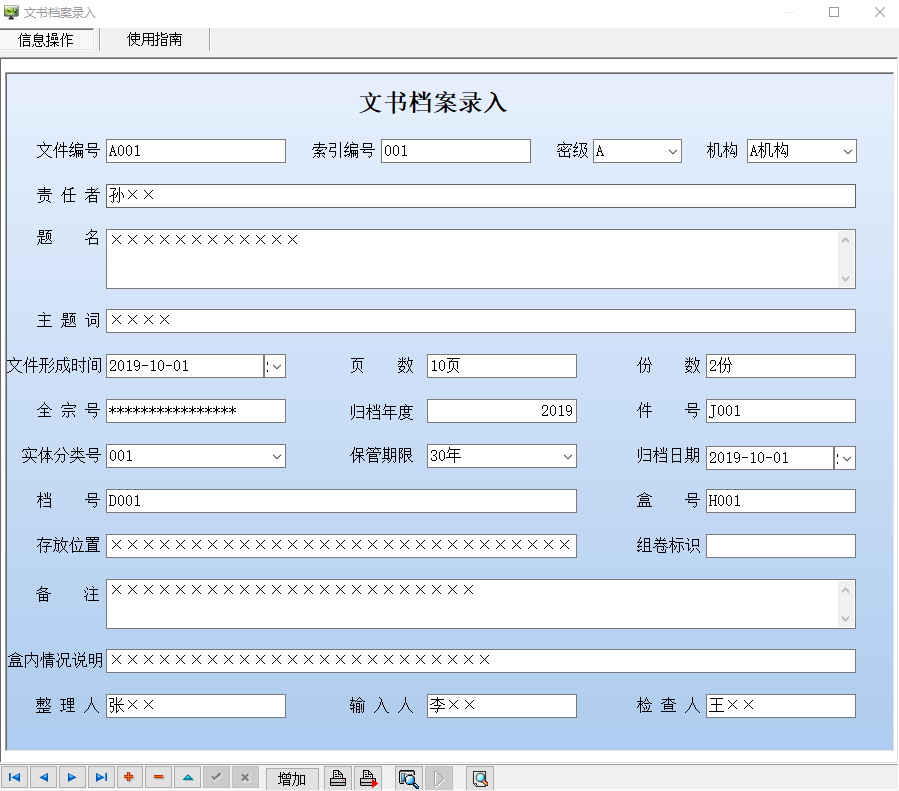Click the 题名 scrollbar down arrow
The height and width of the screenshot is (791, 899).
point(846,279)
